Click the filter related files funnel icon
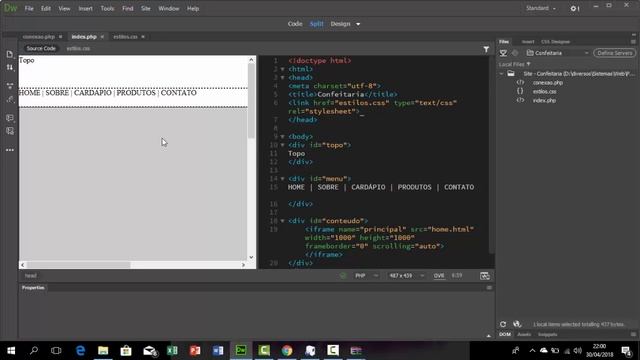 (x=486, y=49)
